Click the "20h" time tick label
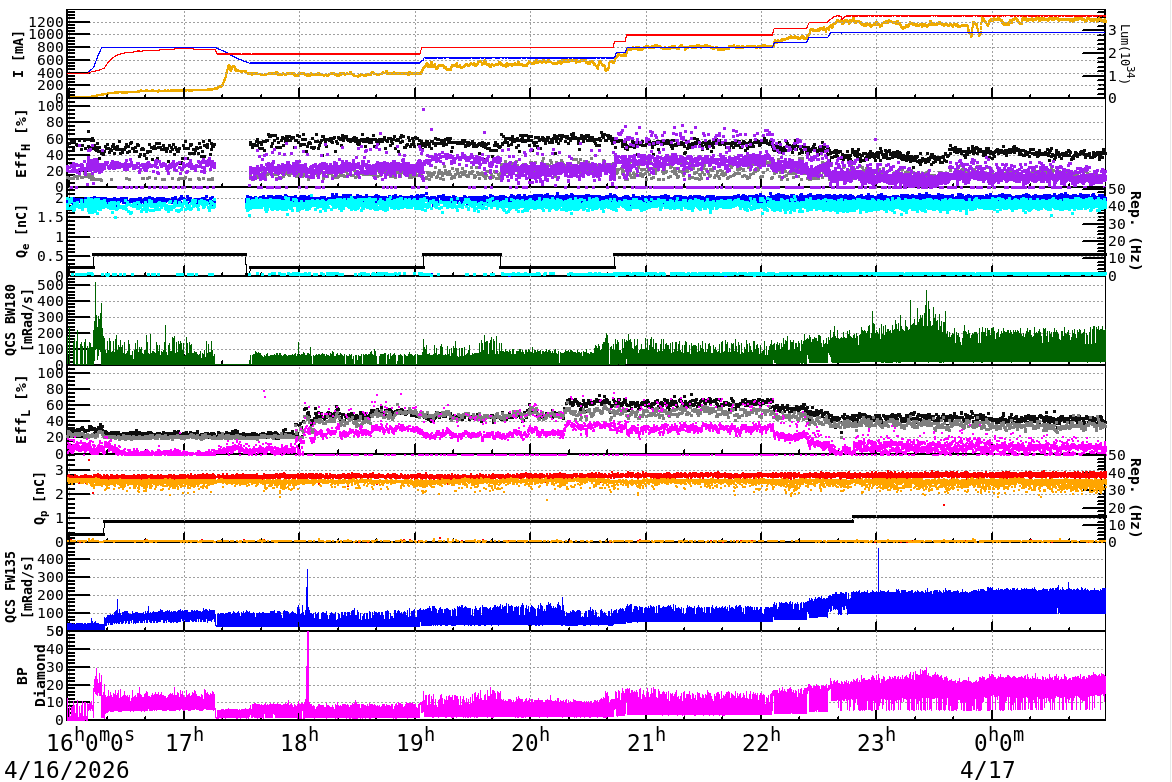1172x782 pixels. (x=531, y=742)
